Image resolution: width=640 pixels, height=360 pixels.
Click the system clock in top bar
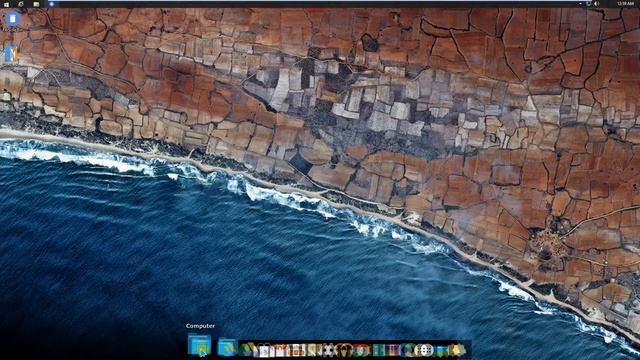pos(625,4)
